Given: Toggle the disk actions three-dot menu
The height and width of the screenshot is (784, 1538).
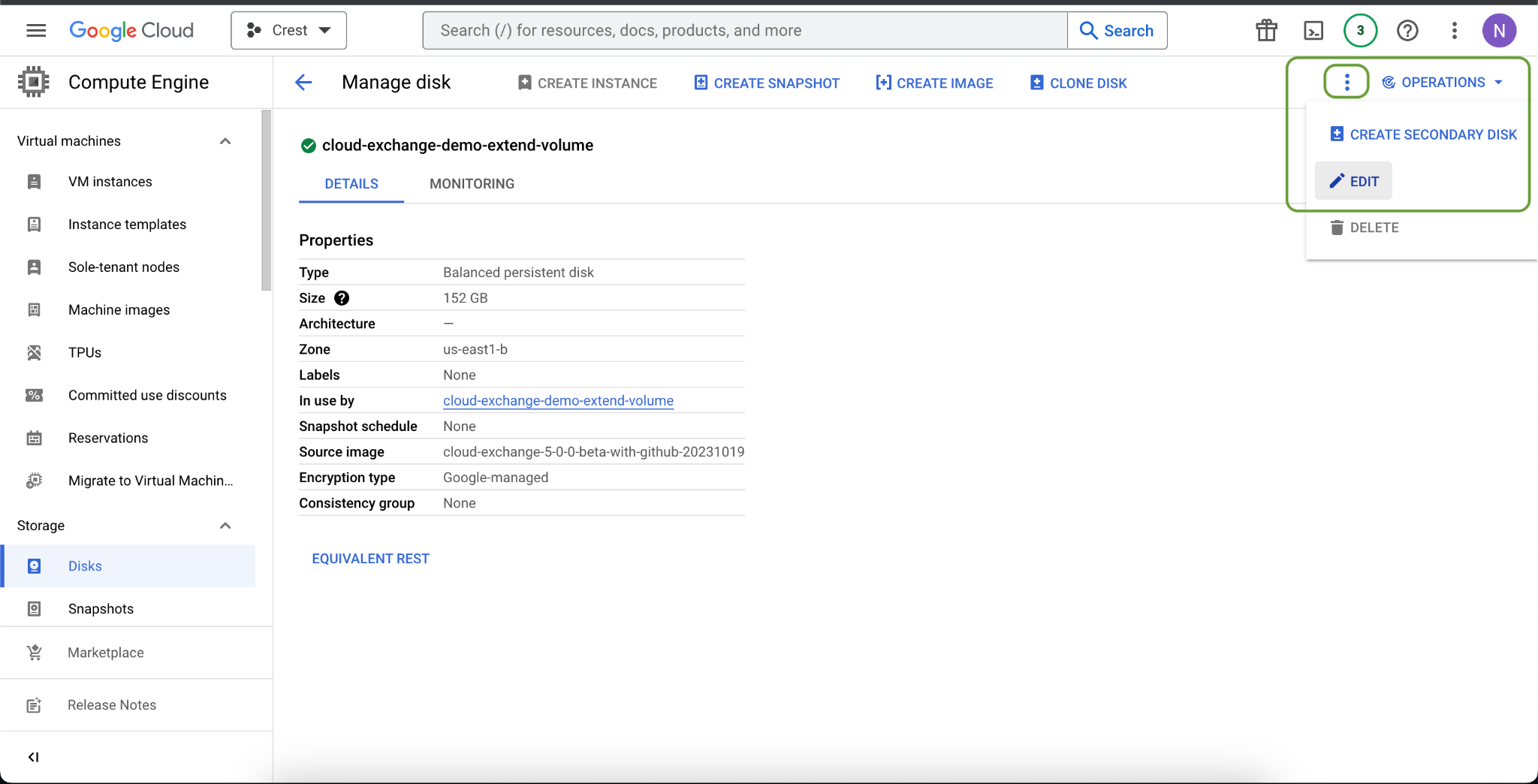Looking at the screenshot, I should click(x=1347, y=82).
